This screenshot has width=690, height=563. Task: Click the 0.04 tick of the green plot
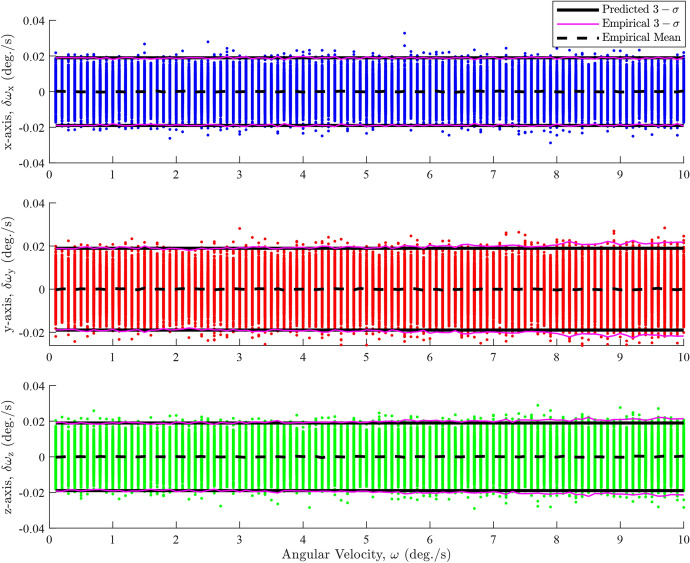tap(34, 386)
